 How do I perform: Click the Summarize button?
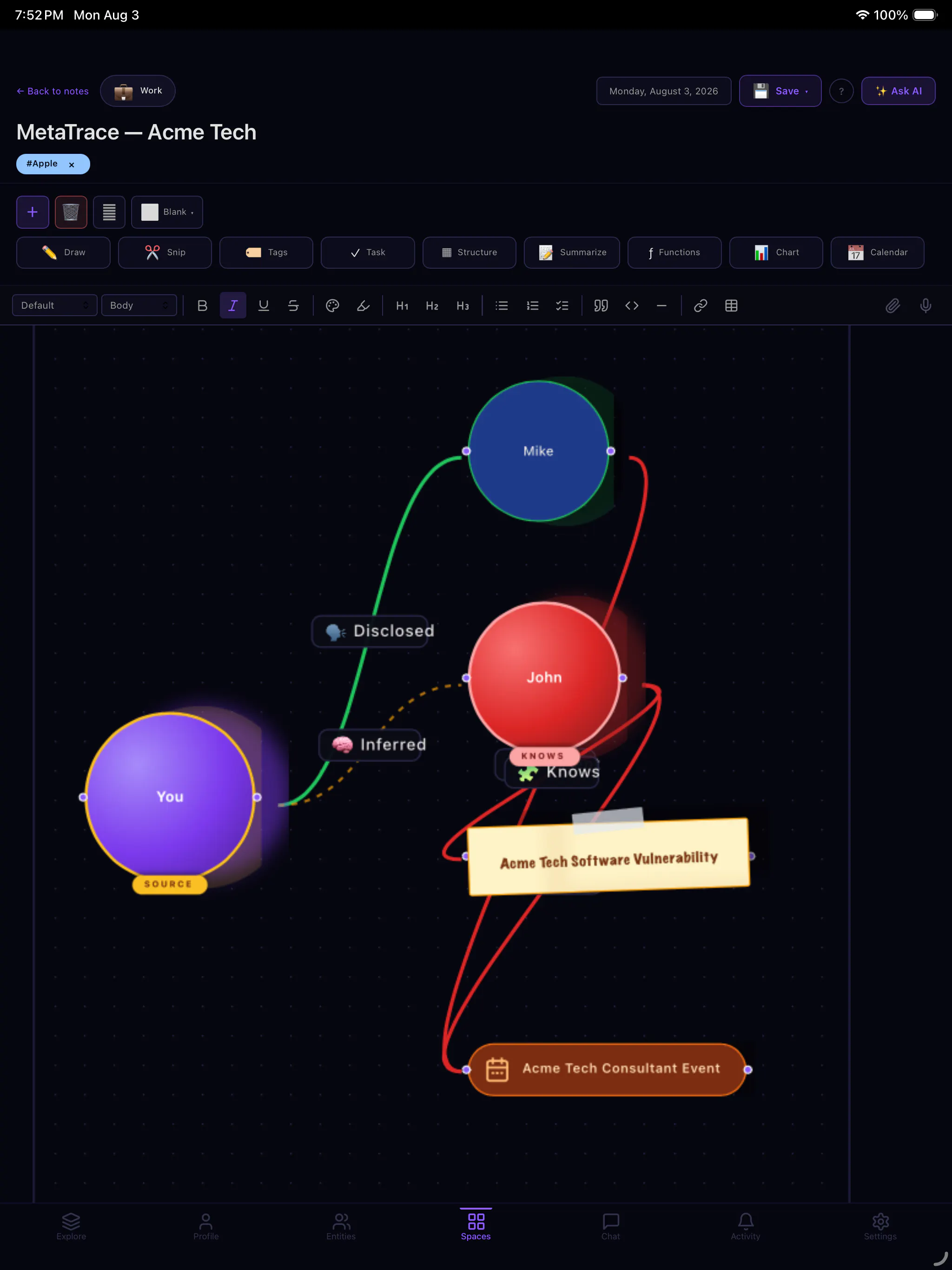(x=572, y=252)
